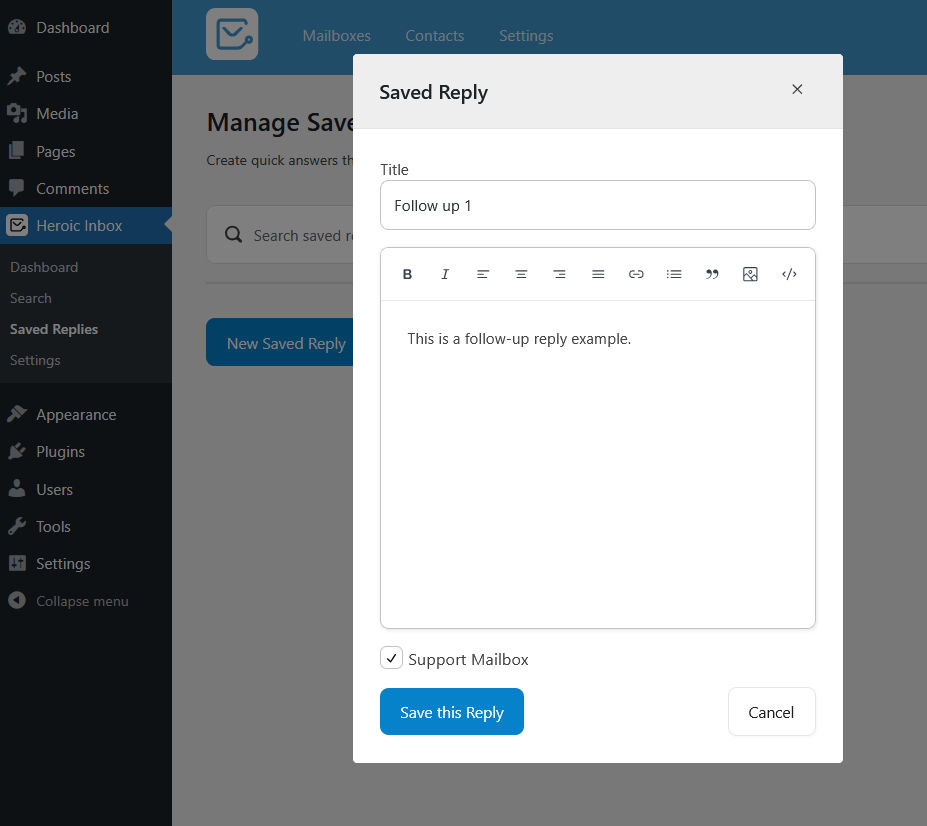Viewport: 927px width, 826px height.
Task: Click the Support Mailbox label text
Action: coord(468,659)
